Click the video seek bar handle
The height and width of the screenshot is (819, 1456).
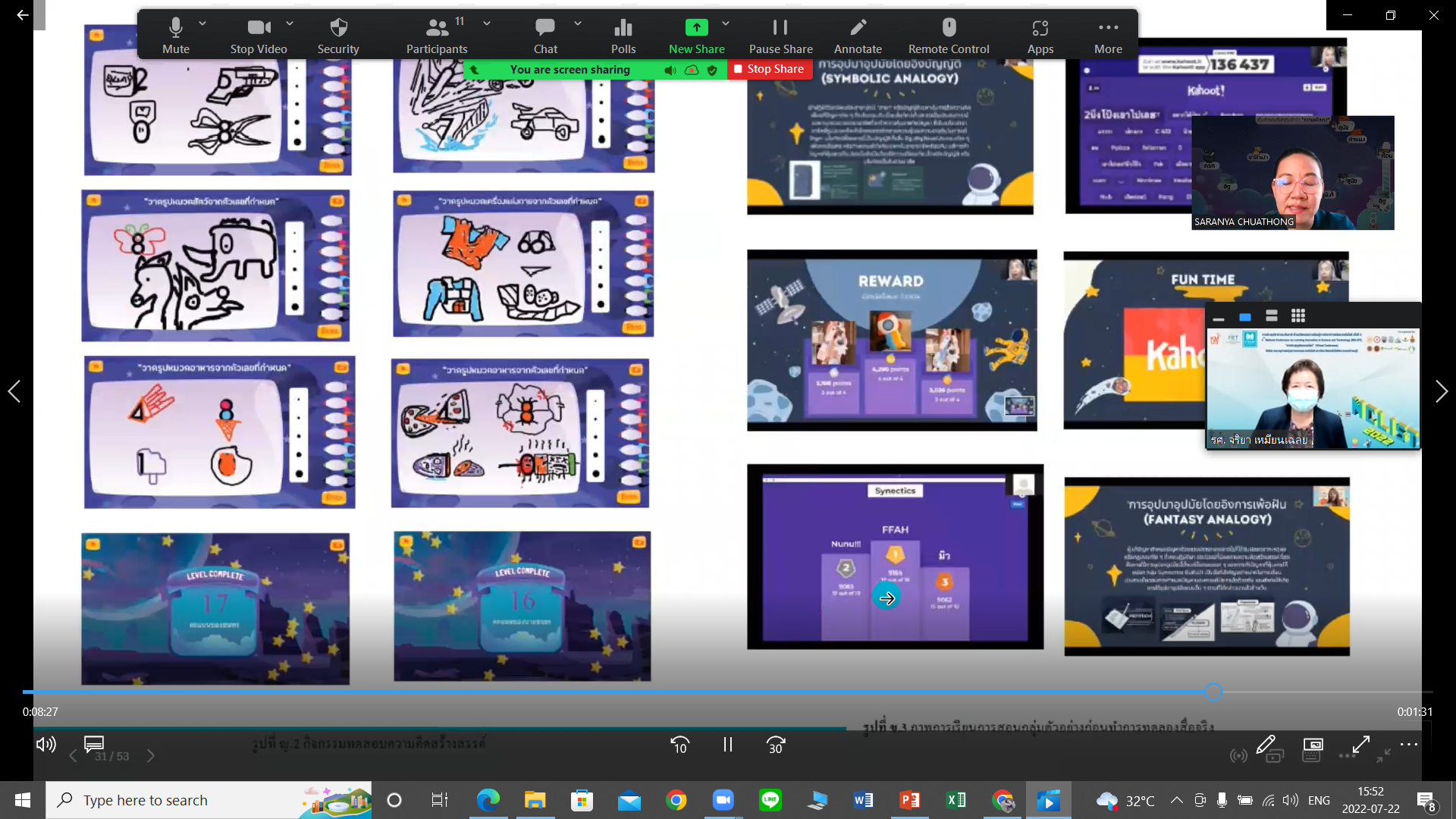click(1213, 692)
